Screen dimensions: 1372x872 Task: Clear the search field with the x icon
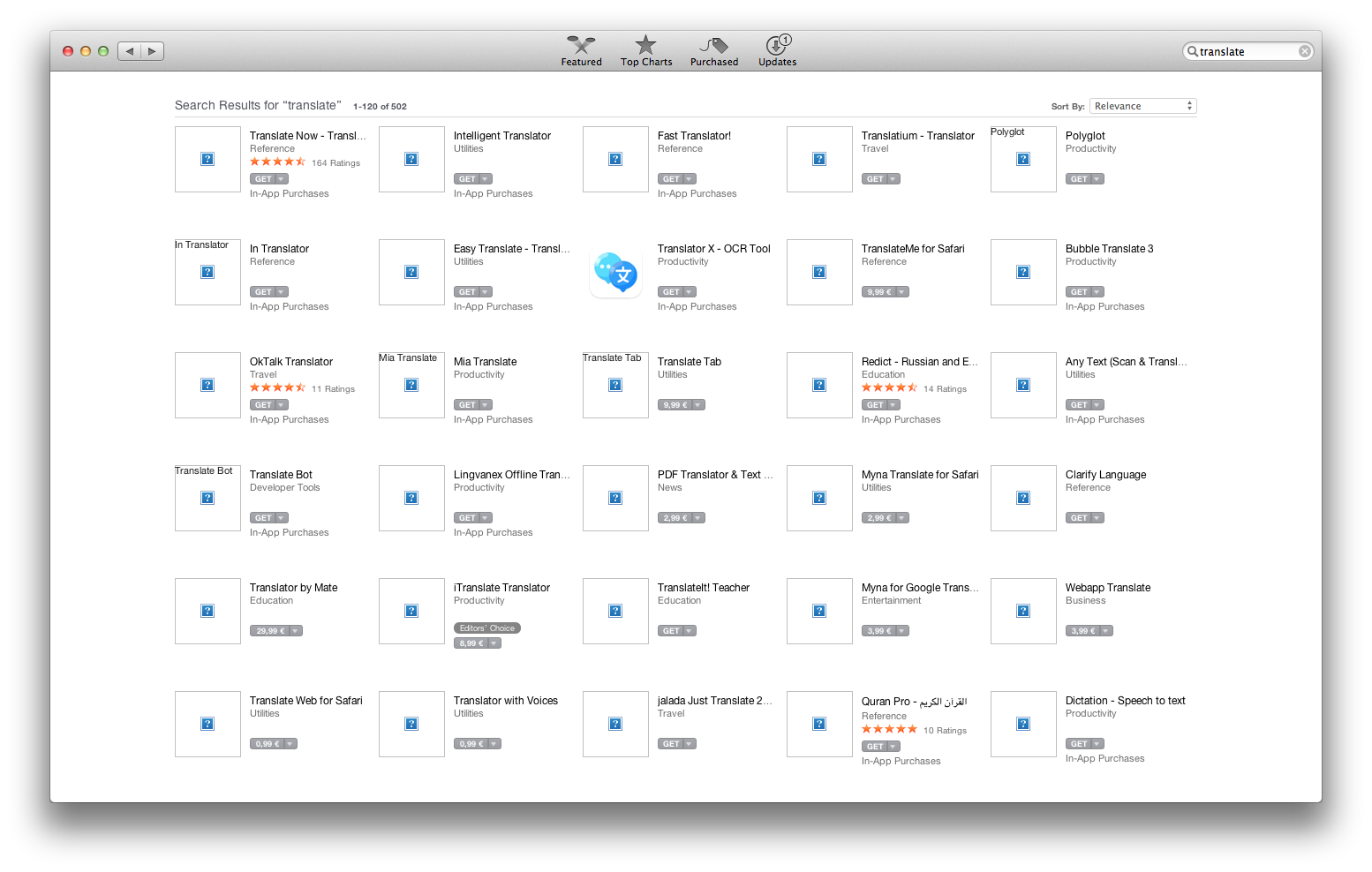pyautogui.click(x=1304, y=51)
